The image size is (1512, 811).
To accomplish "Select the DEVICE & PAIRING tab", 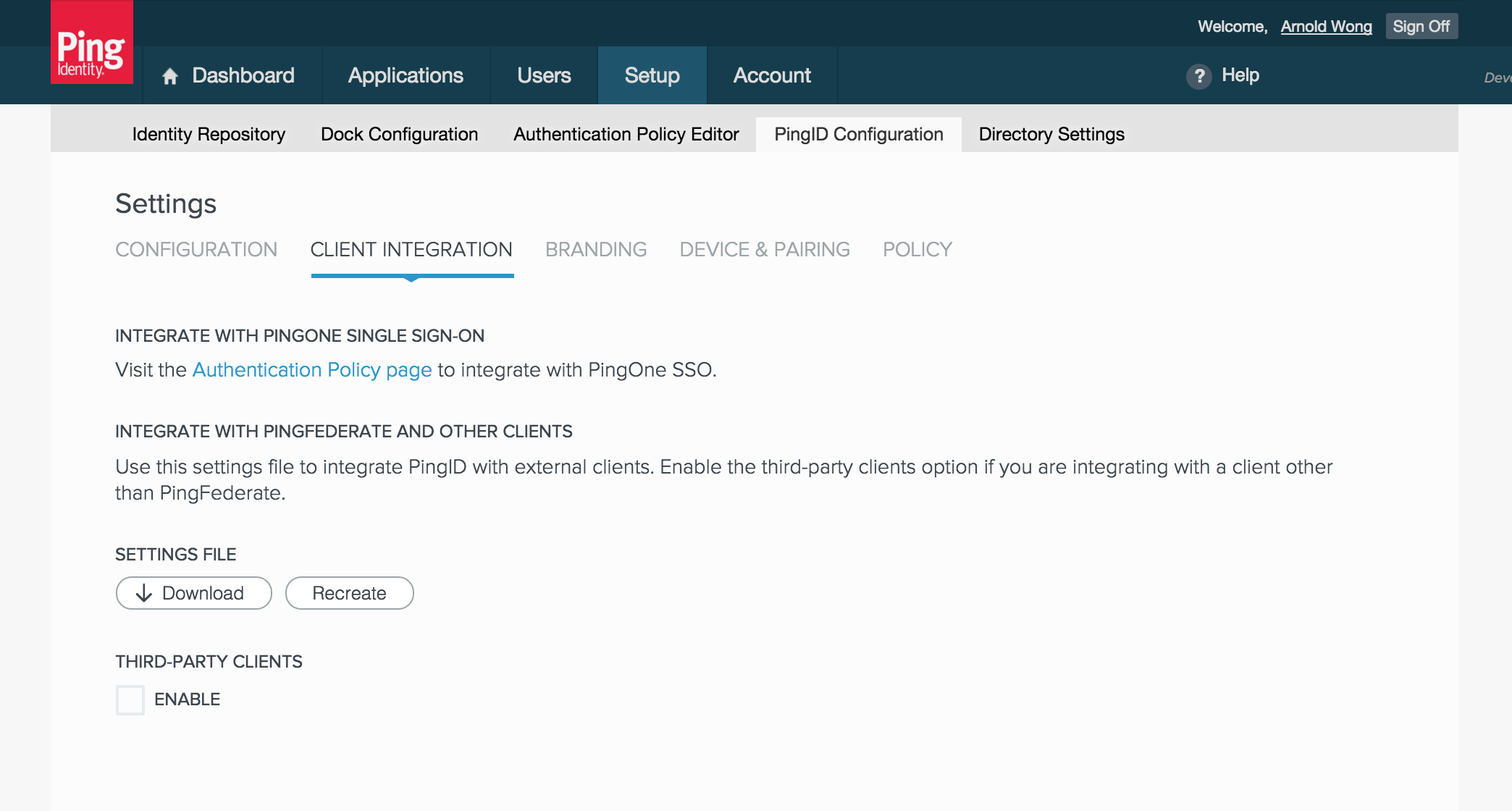I will click(x=764, y=250).
